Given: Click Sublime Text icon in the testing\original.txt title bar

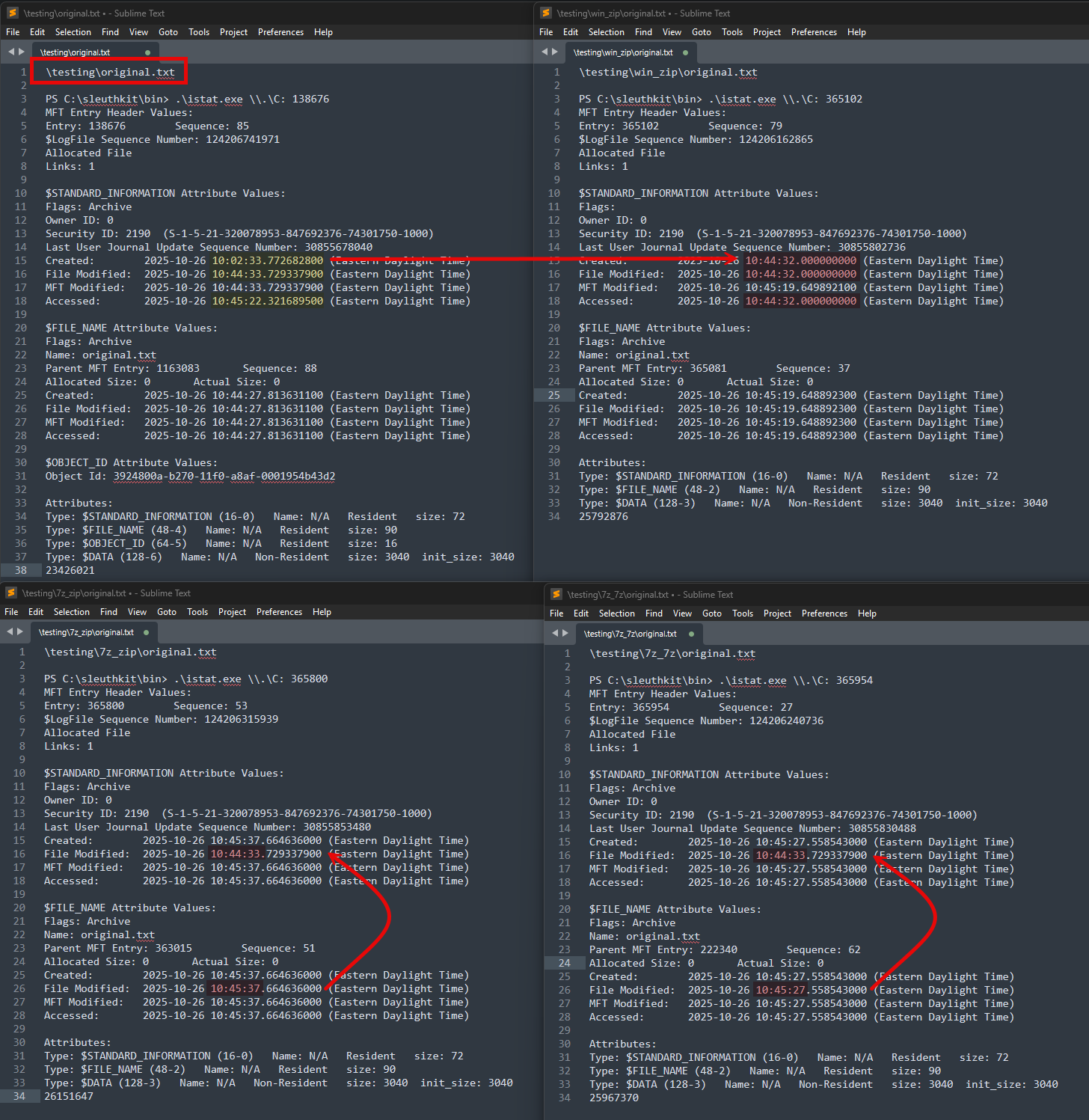Looking at the screenshot, I should coord(12,13).
